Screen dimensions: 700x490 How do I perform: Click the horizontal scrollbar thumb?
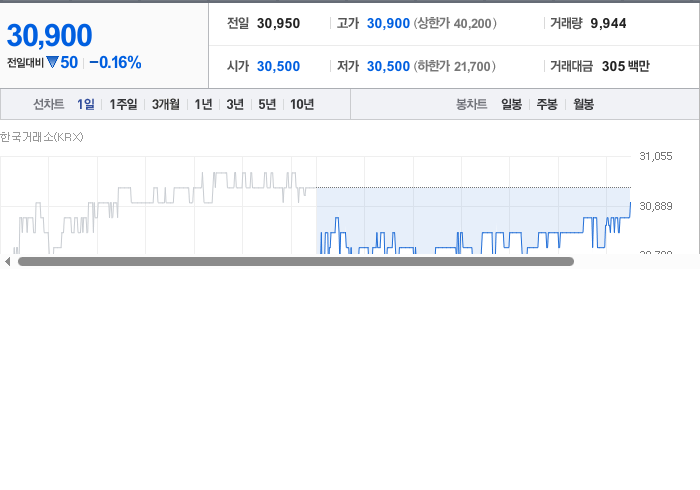(x=296, y=262)
